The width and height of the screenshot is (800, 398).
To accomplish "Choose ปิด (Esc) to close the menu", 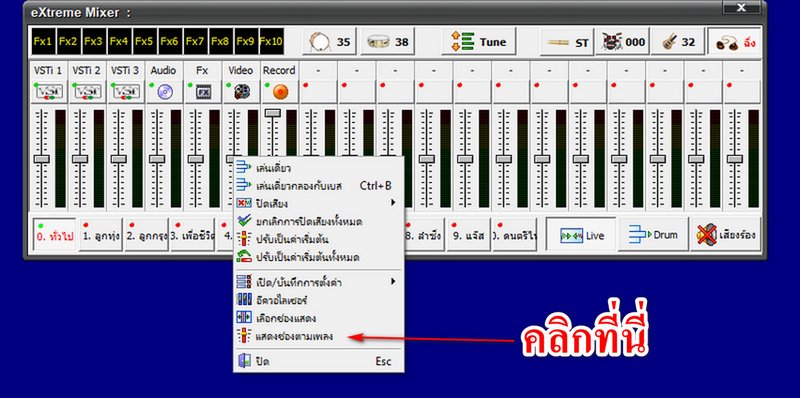I will pyautogui.click(x=318, y=361).
